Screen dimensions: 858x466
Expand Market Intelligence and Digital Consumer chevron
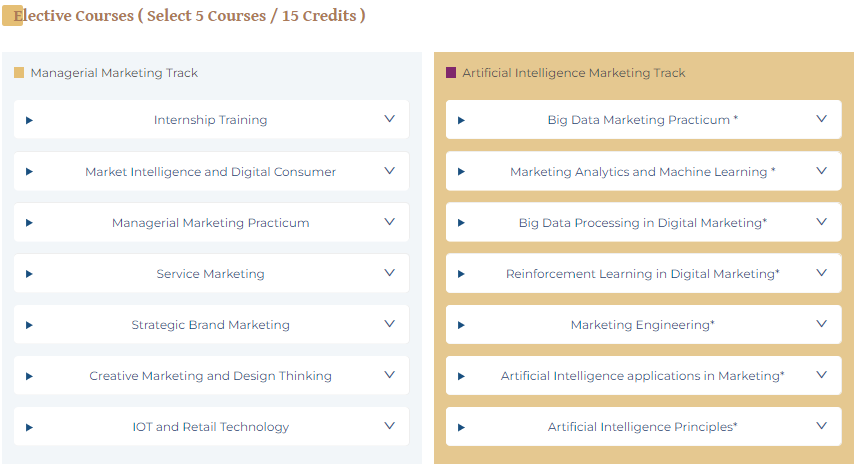(390, 171)
